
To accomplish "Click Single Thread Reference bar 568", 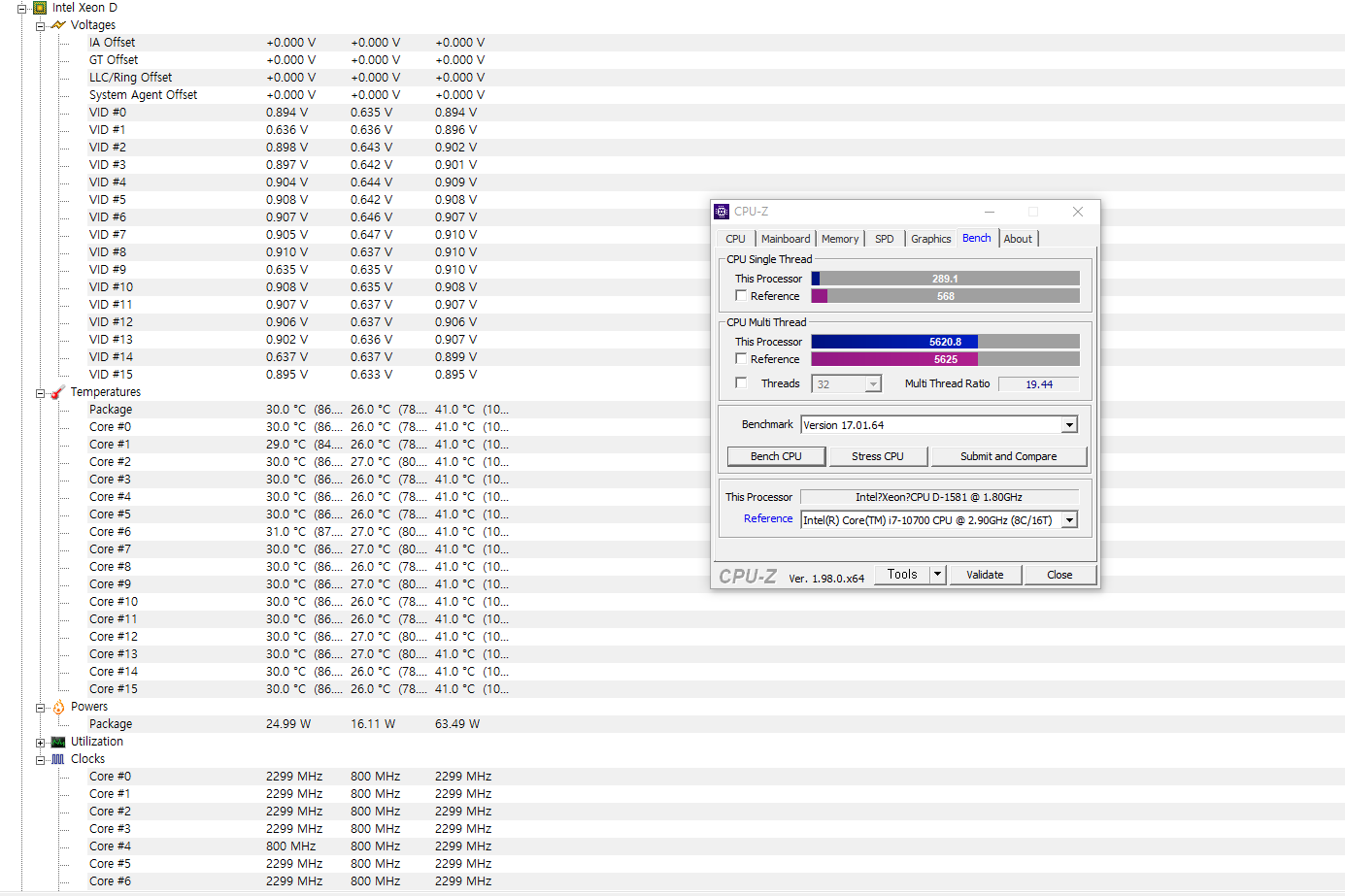I will (x=946, y=296).
